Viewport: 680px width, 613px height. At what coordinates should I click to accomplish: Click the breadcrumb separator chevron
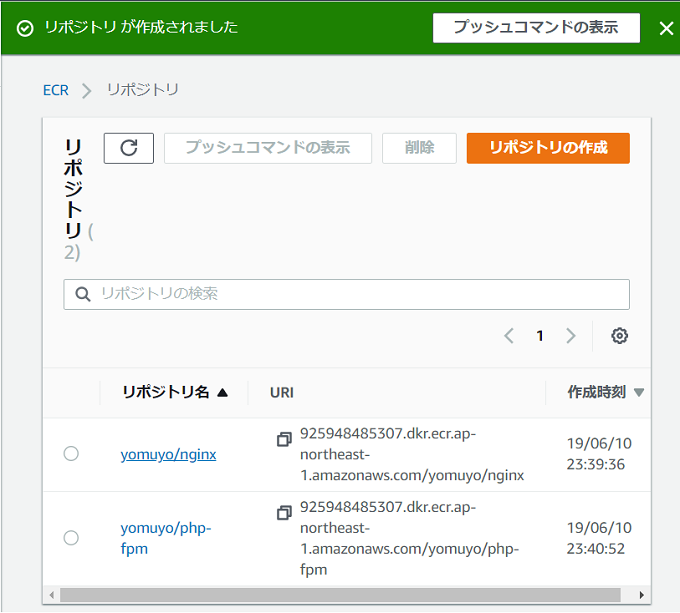(87, 91)
